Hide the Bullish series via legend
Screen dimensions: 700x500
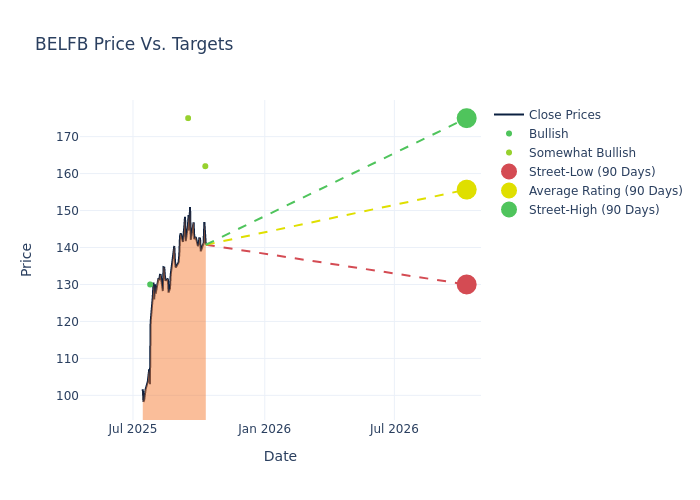(548, 134)
